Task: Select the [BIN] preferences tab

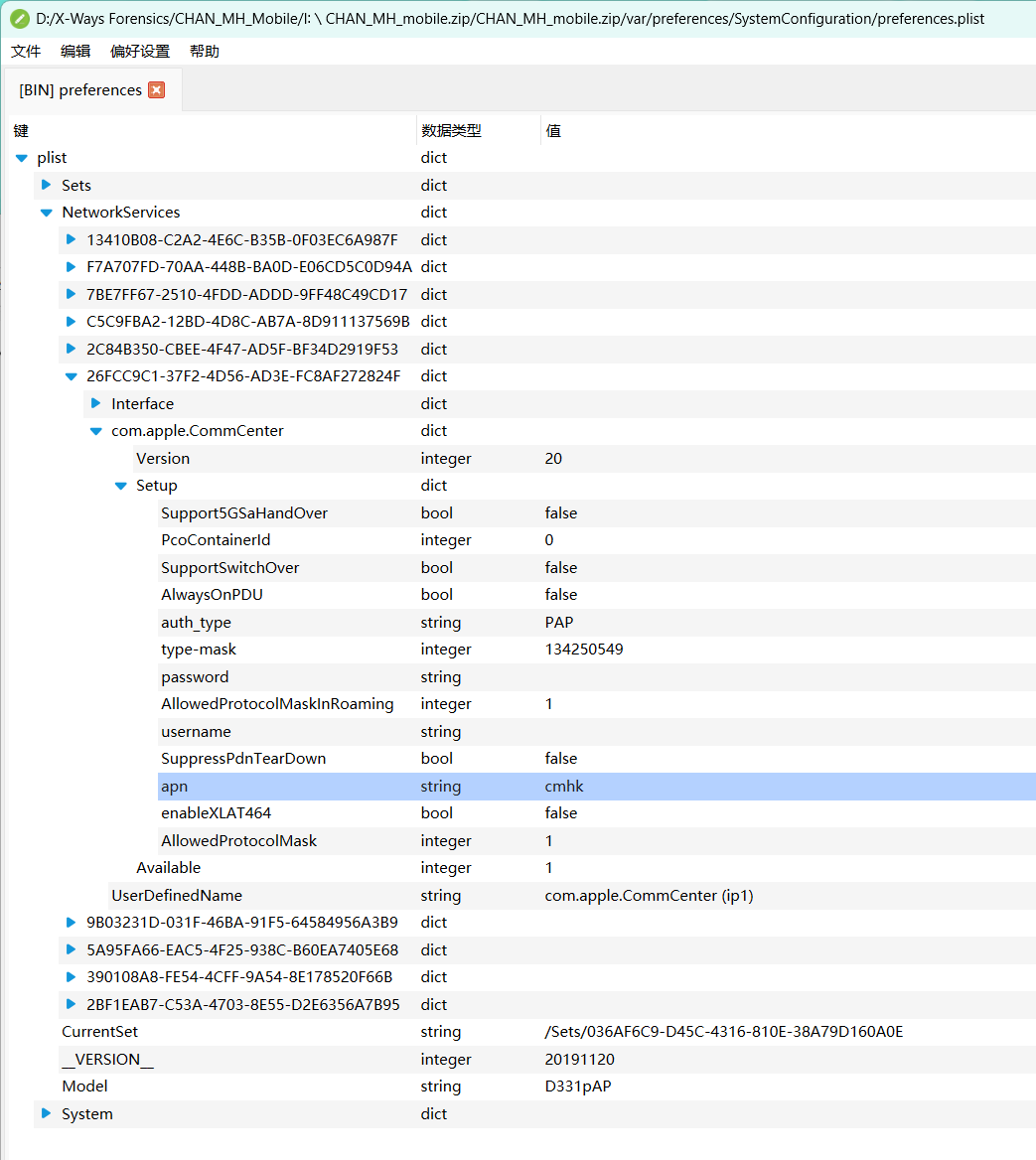Action: click(80, 90)
